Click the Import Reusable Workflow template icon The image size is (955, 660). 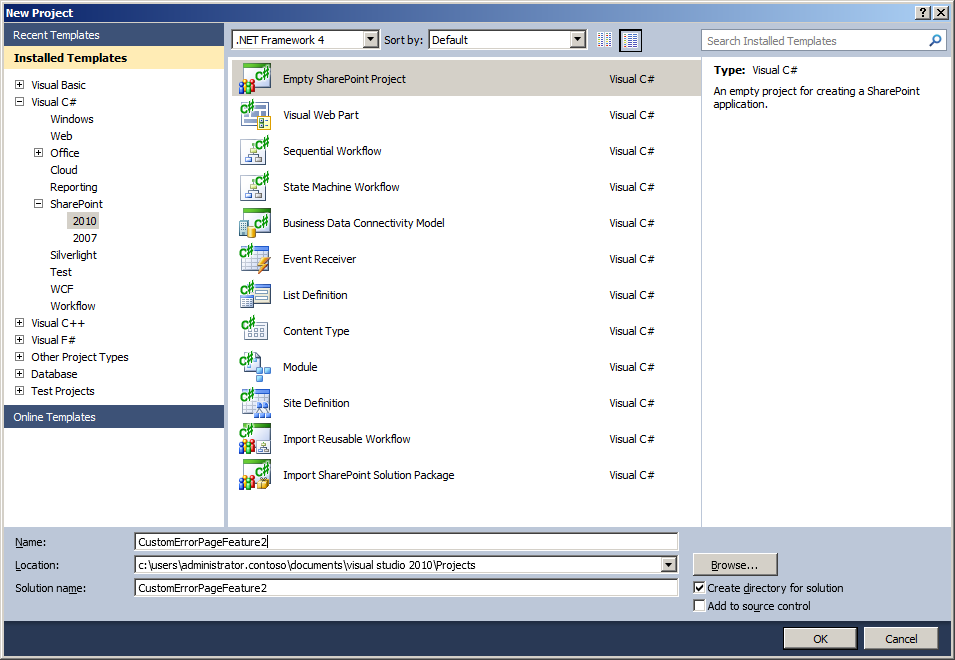[255, 438]
